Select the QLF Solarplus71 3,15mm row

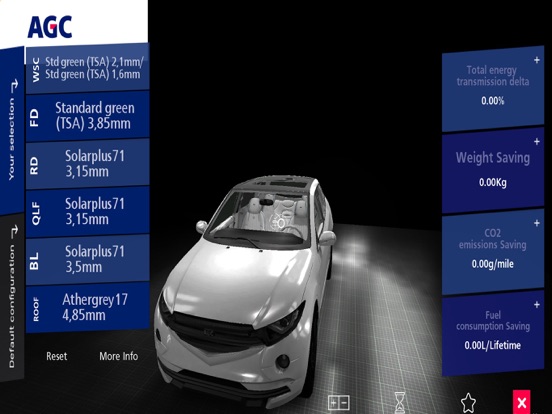[88, 212]
